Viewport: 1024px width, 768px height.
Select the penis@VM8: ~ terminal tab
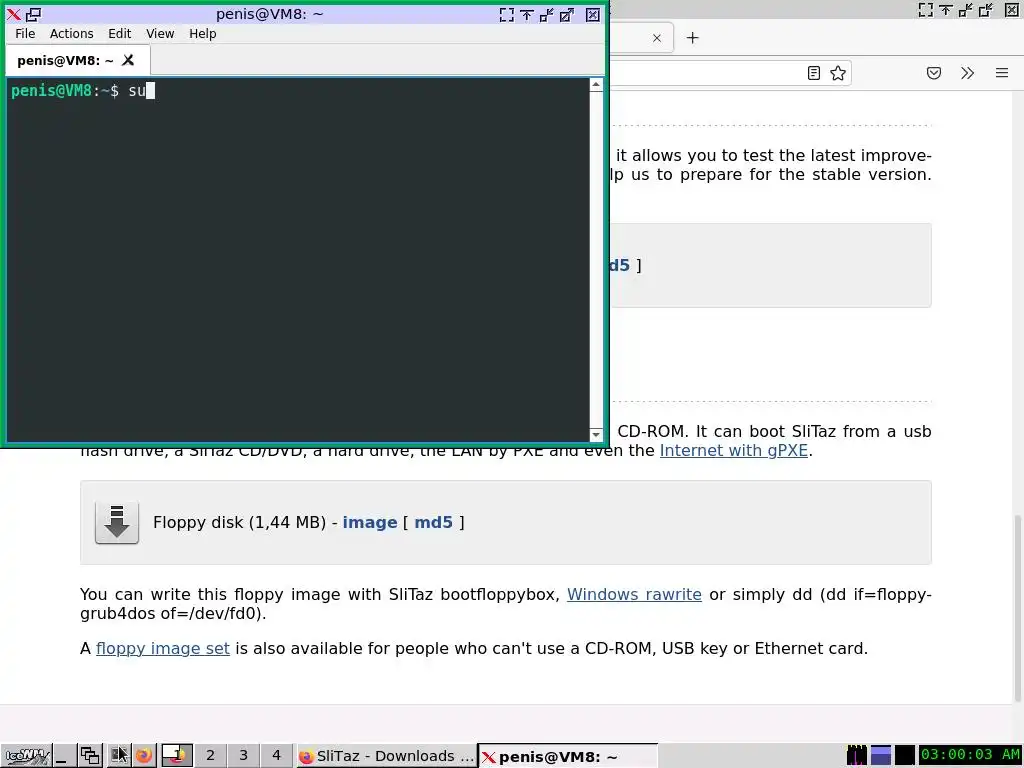point(78,60)
